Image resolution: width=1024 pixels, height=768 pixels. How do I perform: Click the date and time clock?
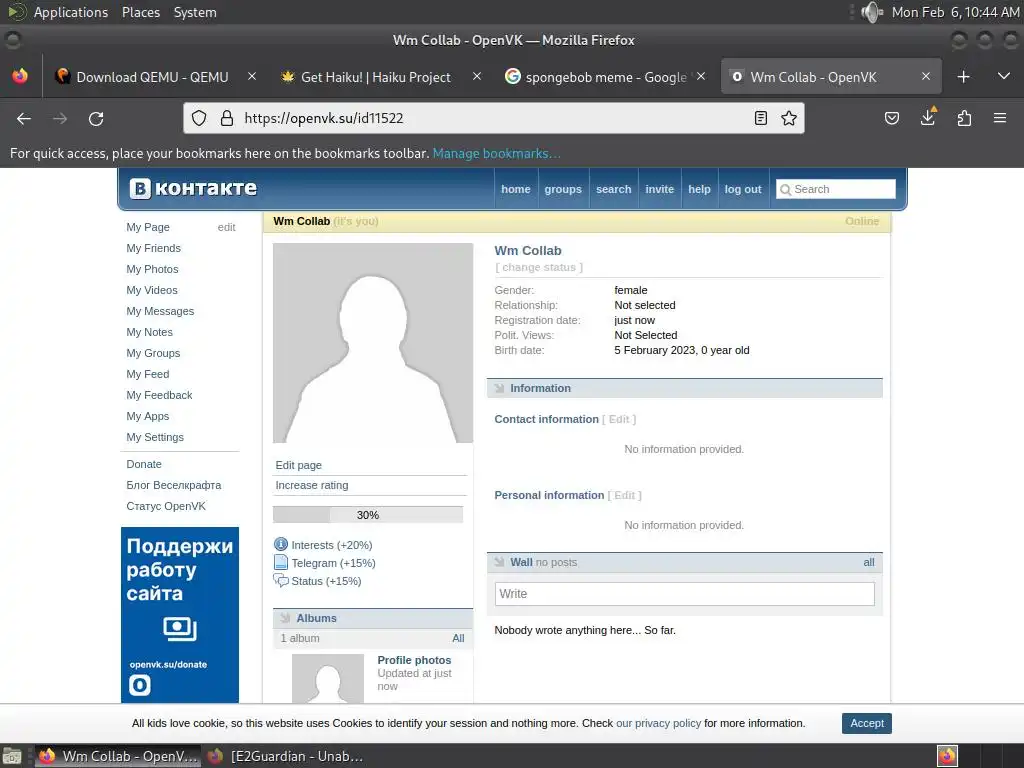[955, 12]
